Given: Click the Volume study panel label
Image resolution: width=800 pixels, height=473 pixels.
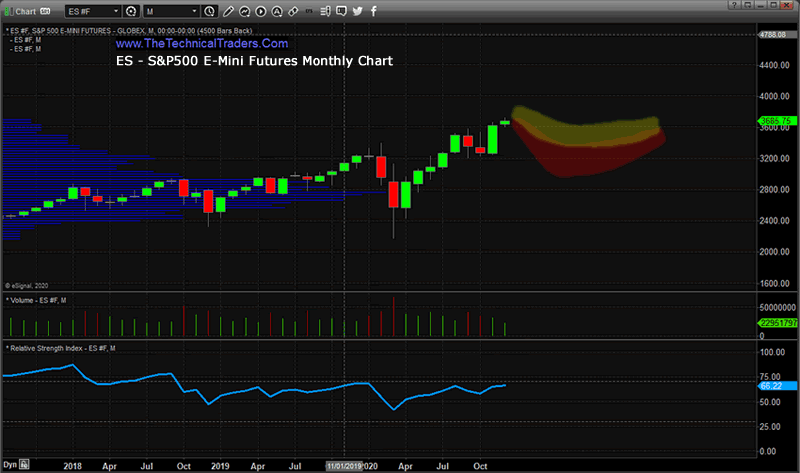Looking at the screenshot, I should click(37, 300).
